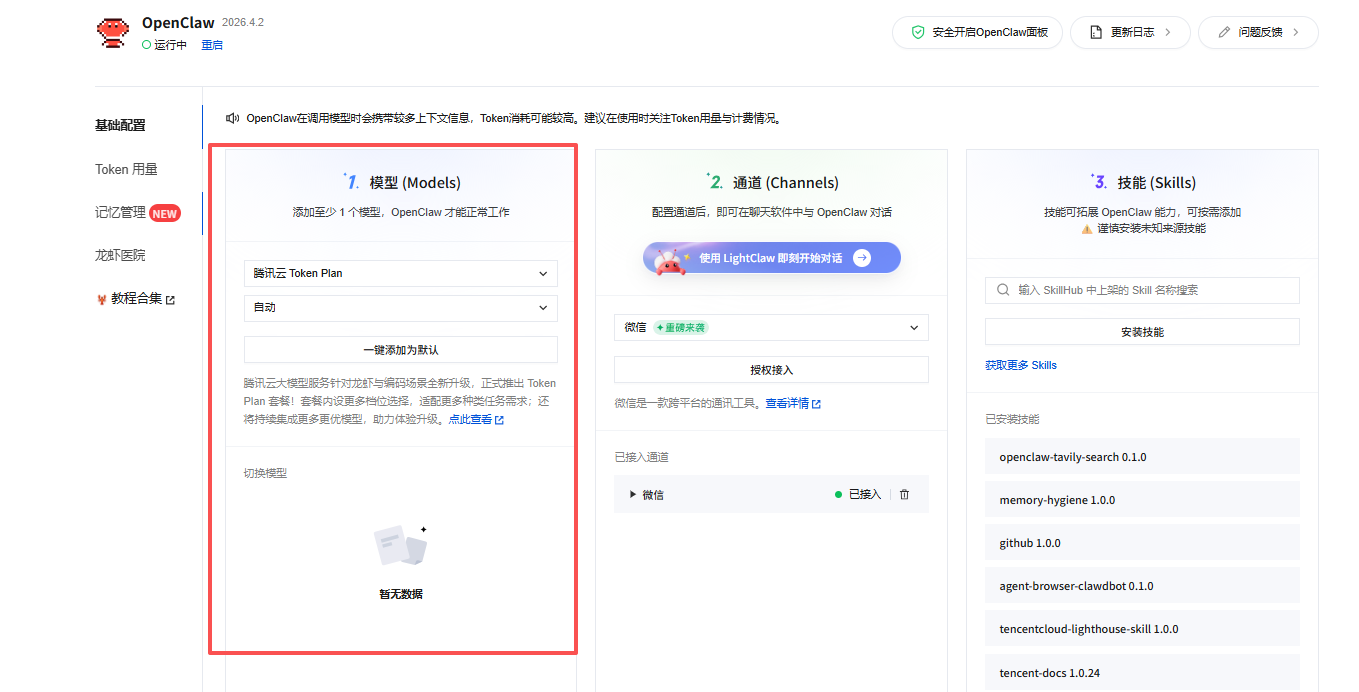The height and width of the screenshot is (692, 1359).
Task: Select the 基础配置 sidebar tab
Action: pyautogui.click(x=120, y=125)
